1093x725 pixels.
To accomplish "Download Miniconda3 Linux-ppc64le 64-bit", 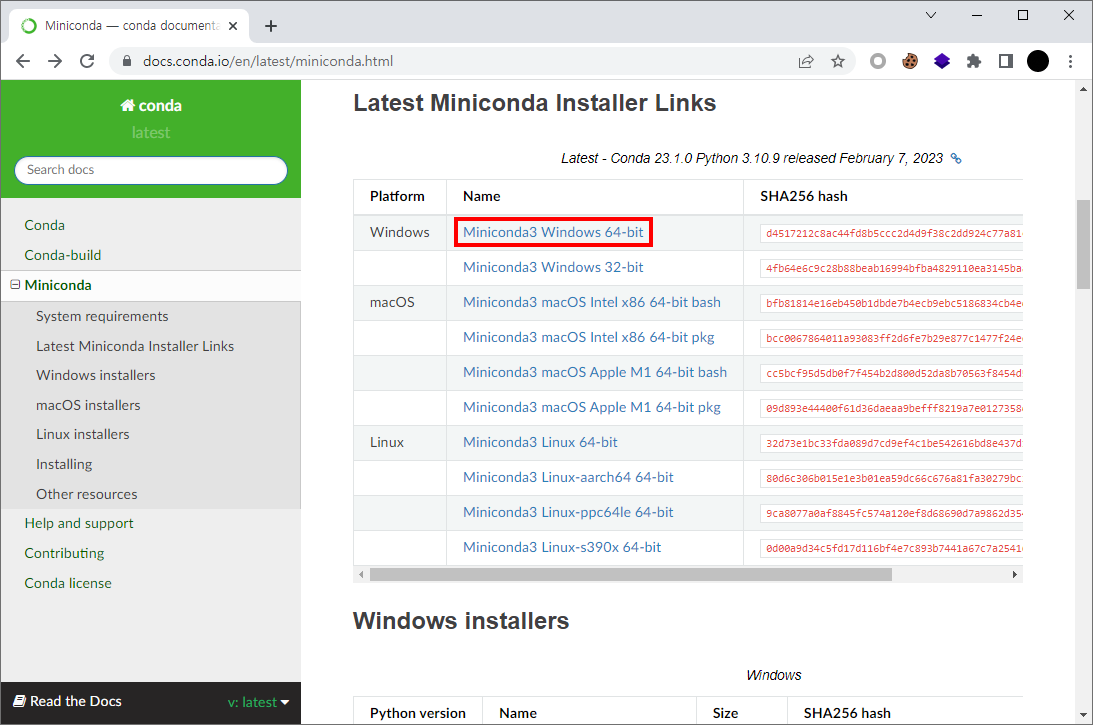I will [x=568, y=512].
